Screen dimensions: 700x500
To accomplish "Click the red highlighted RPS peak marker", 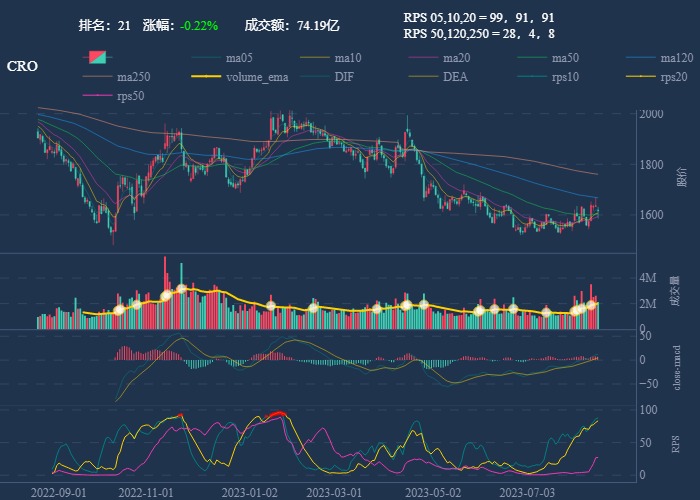I will click(x=277, y=414).
